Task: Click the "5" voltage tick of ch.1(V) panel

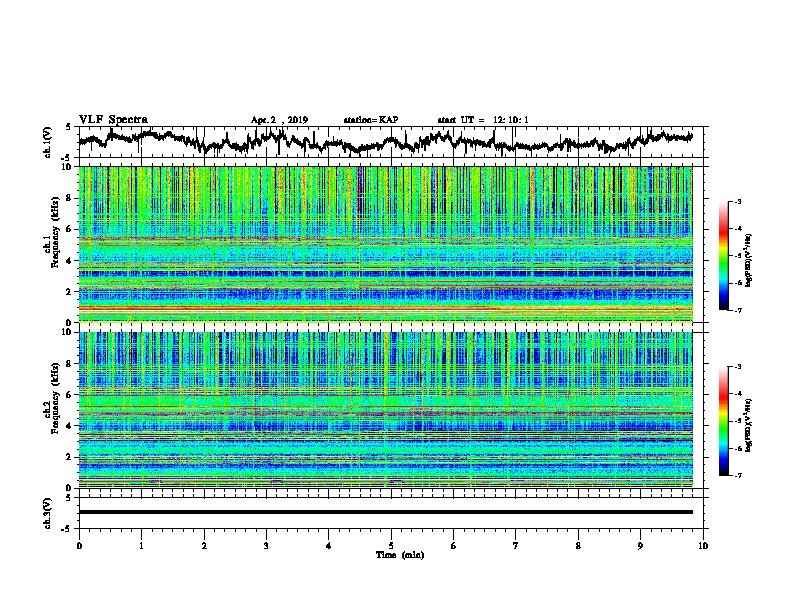Action: coord(68,127)
